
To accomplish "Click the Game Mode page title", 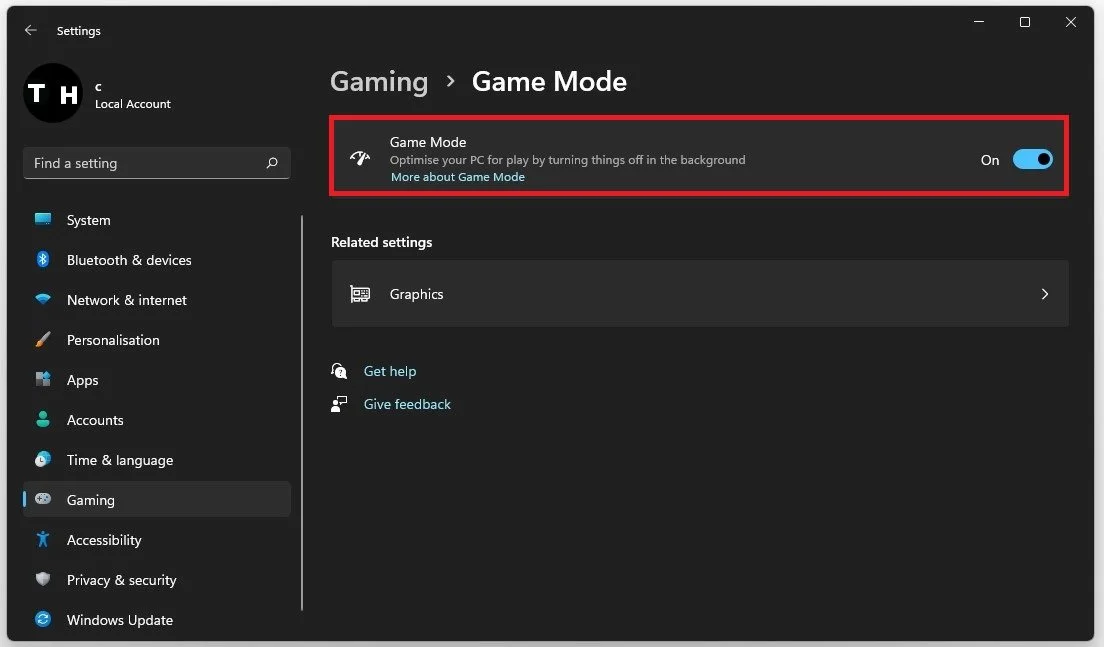I will 549,82.
